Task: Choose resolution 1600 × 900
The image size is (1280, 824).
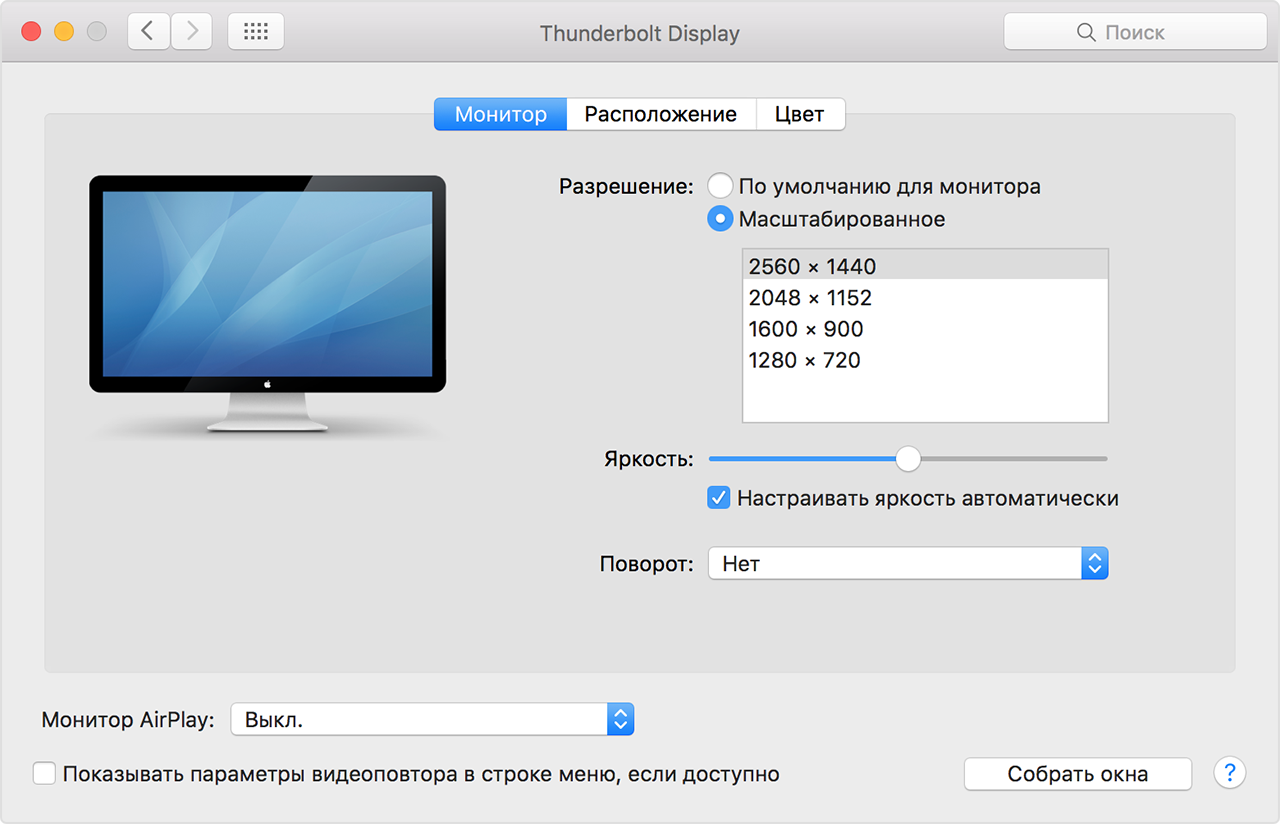Action: point(925,328)
